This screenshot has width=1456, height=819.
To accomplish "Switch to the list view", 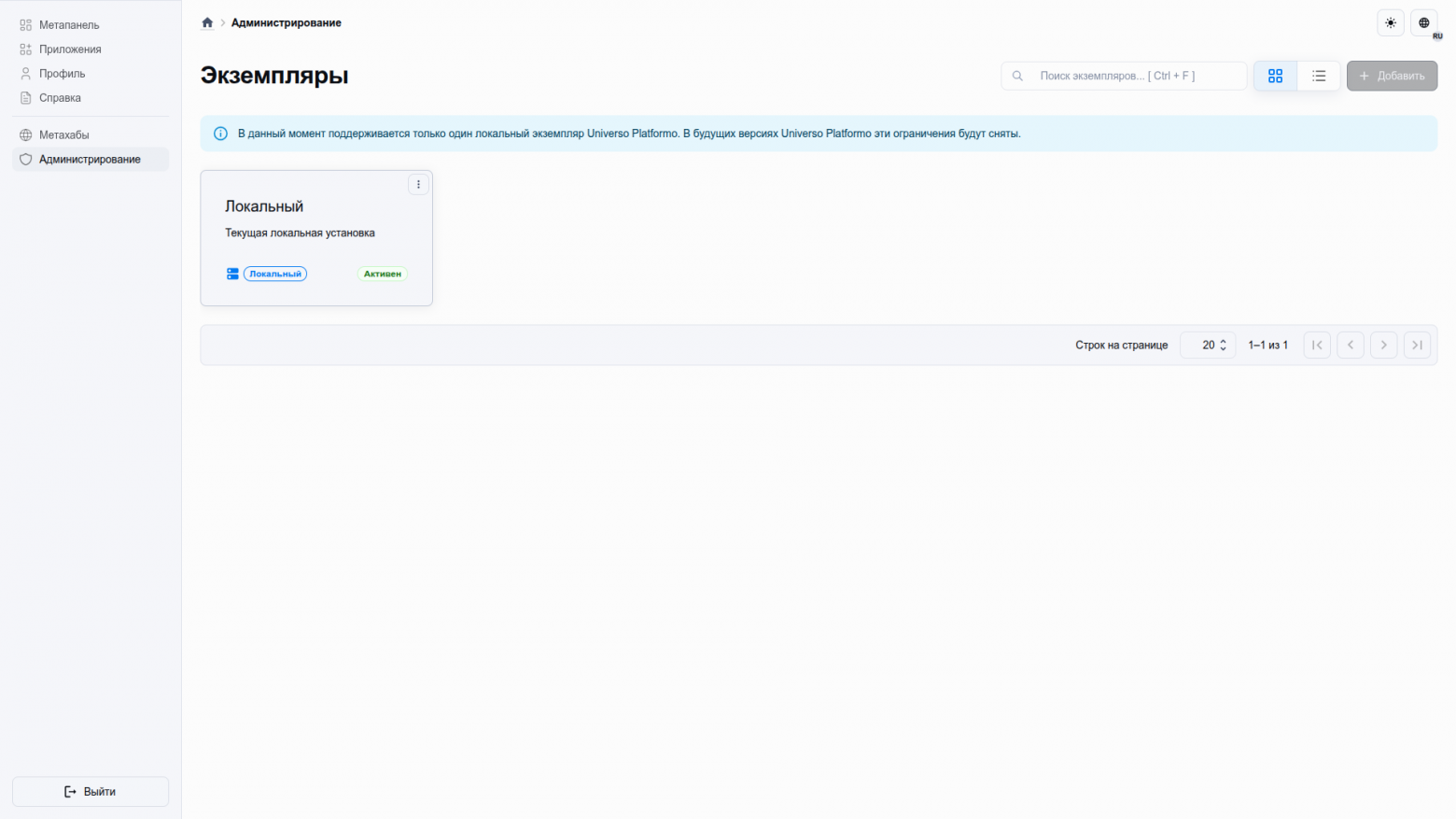I will tap(1319, 76).
